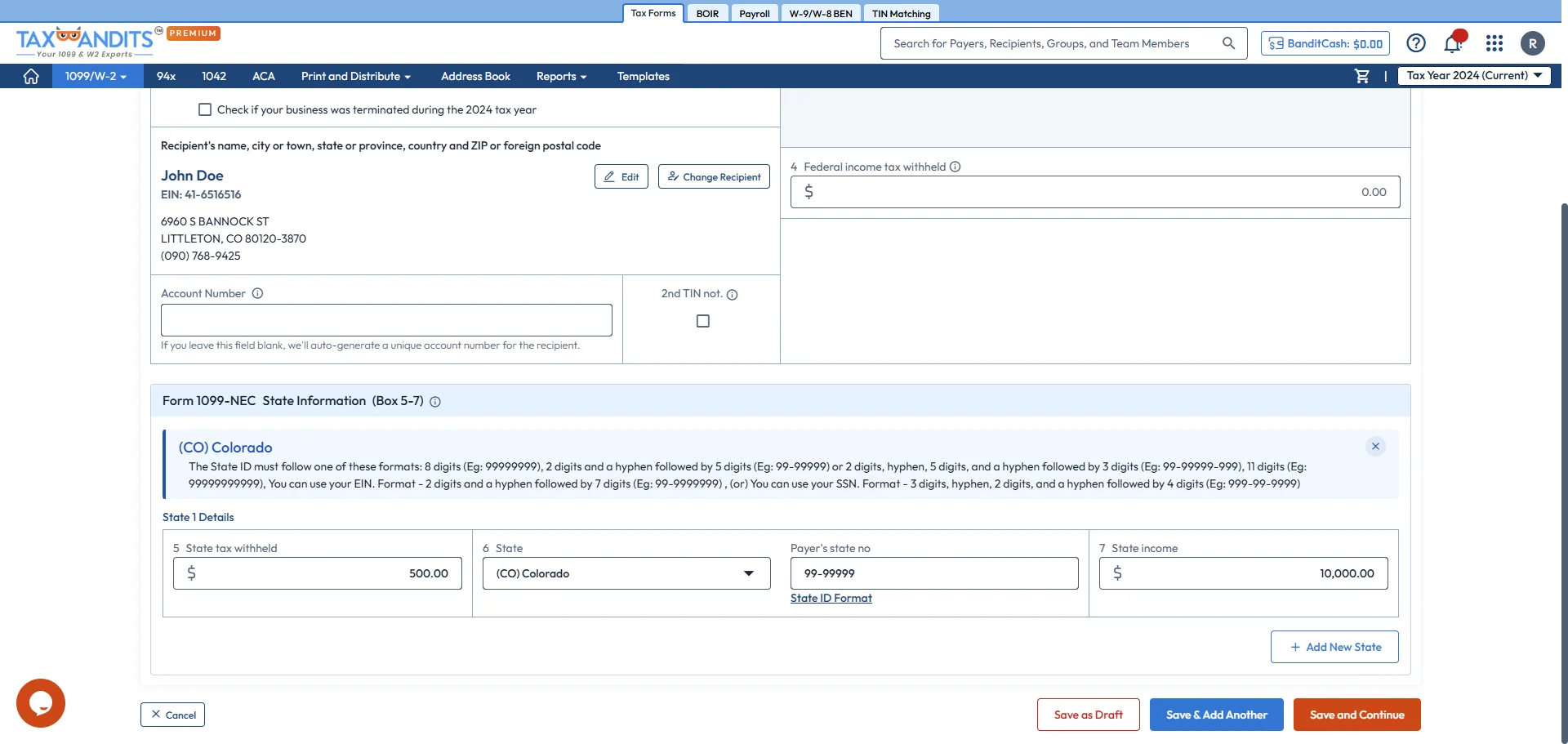Show info for State Information Box 5-7

tap(435, 402)
